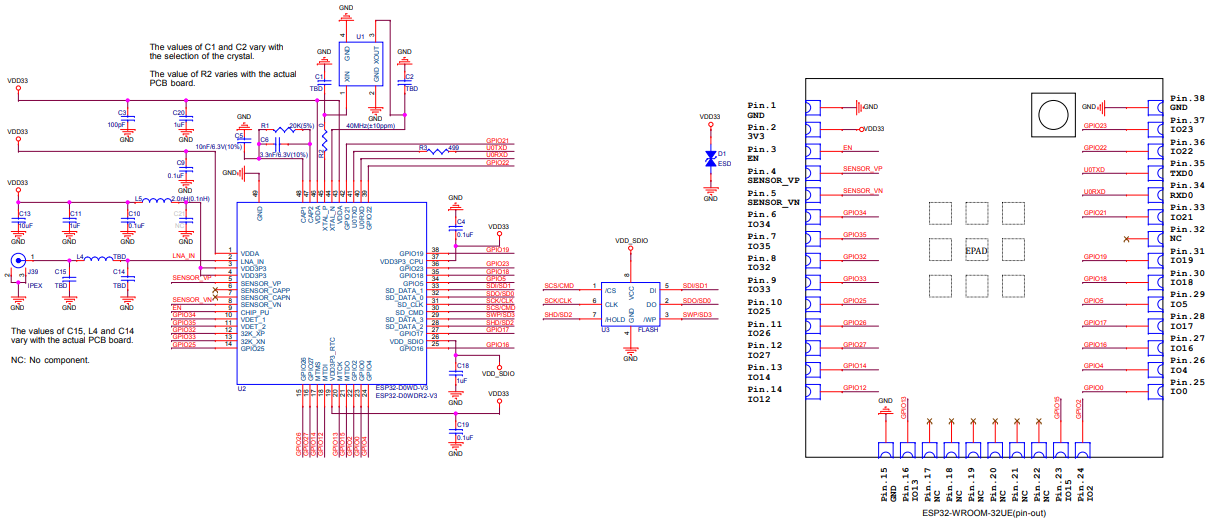Screen dimensions: 1209x521
Task: Select the 'Pin.34 RXD0' label
Action: 1187,190
